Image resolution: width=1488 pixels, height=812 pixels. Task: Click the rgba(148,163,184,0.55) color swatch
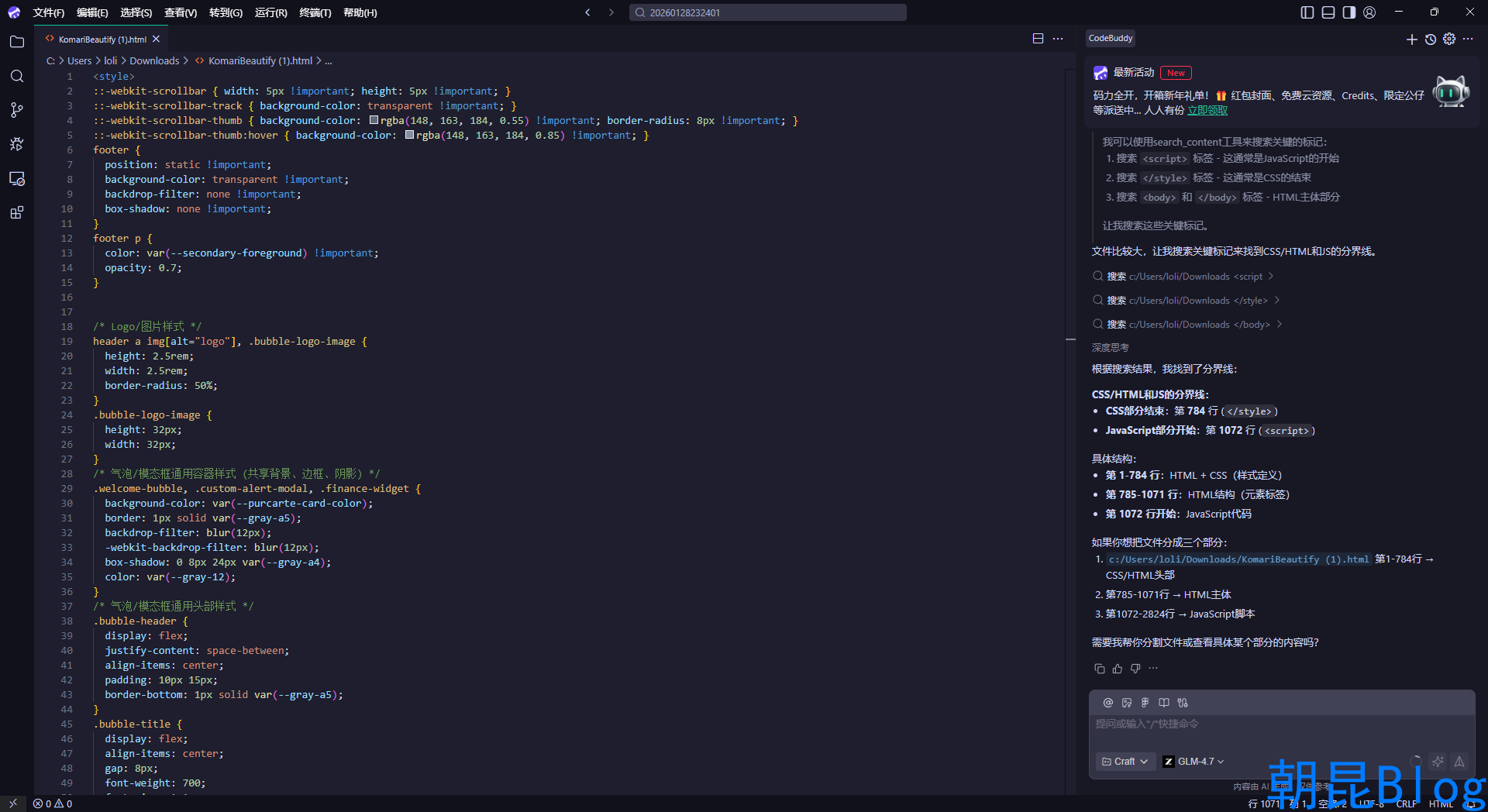click(x=374, y=120)
